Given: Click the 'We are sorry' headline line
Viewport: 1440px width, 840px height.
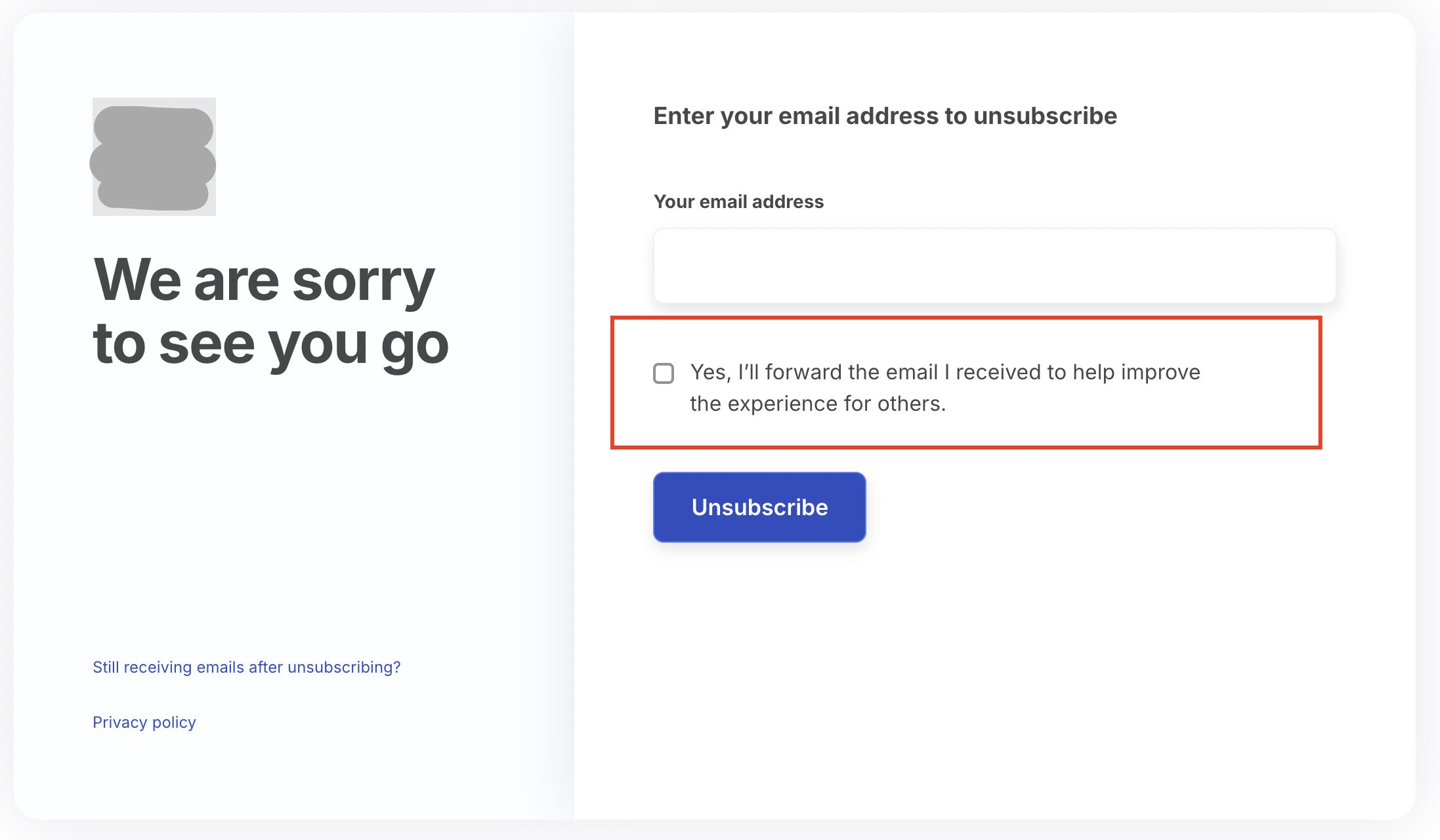Looking at the screenshot, I should coord(264,281).
